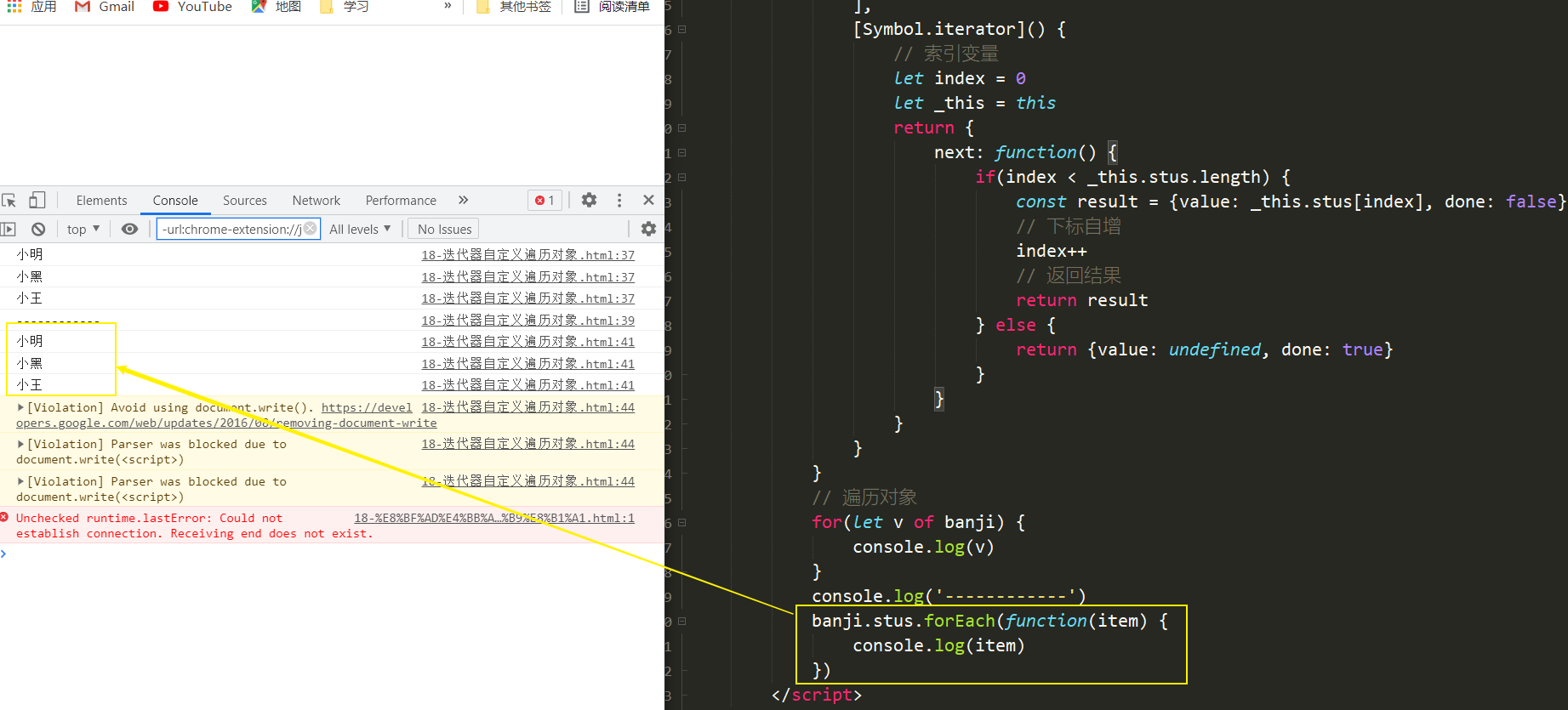
Task: Click the No Issues button
Action: (x=444, y=229)
